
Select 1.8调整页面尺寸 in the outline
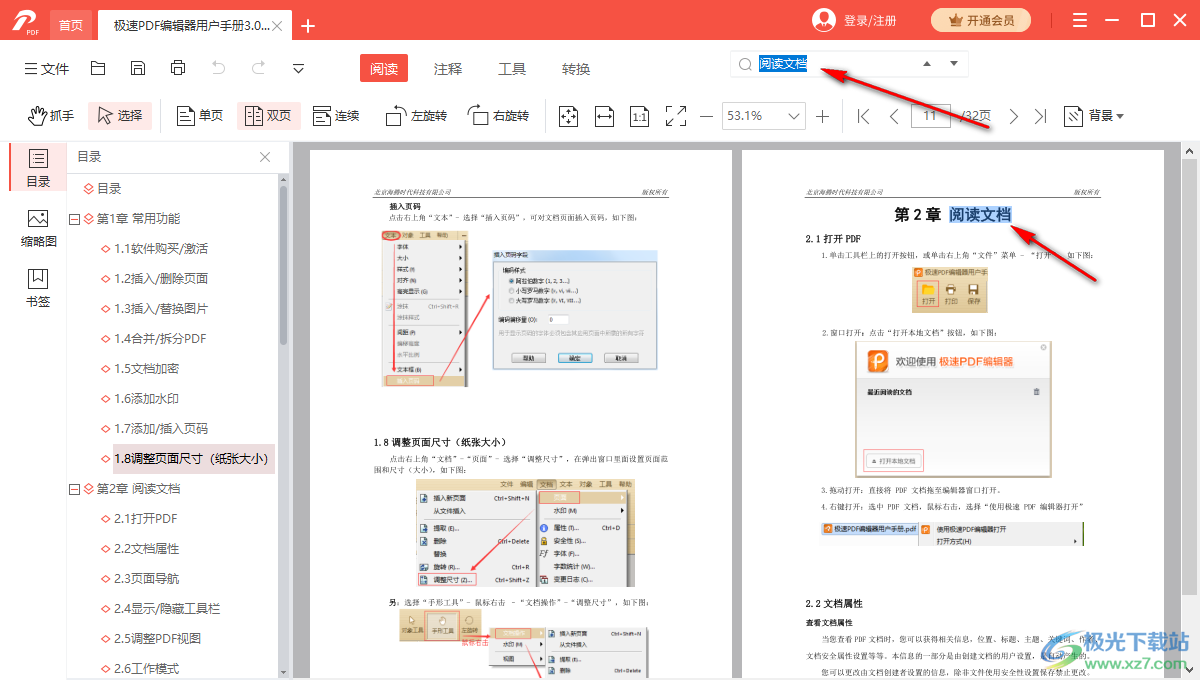[x=193, y=458]
